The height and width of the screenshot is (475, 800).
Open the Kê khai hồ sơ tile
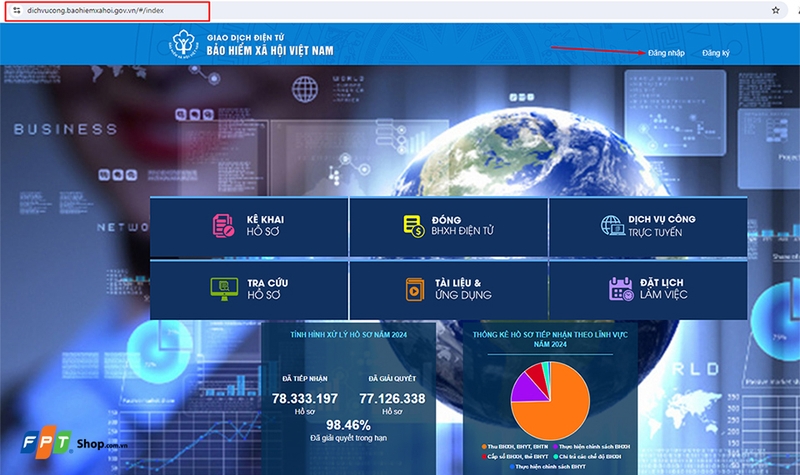tap(249, 227)
